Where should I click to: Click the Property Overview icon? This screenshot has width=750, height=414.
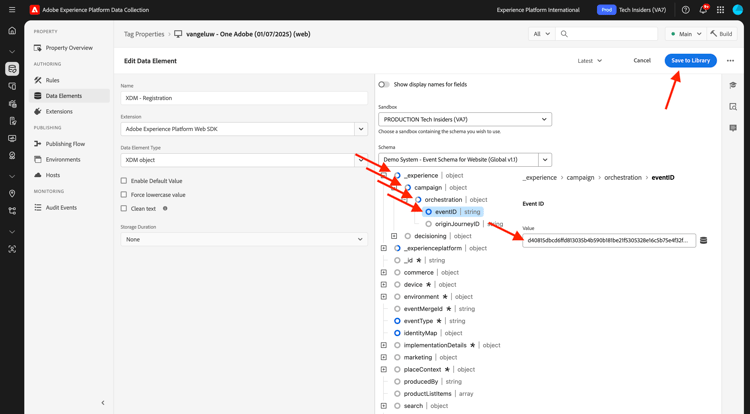click(38, 48)
